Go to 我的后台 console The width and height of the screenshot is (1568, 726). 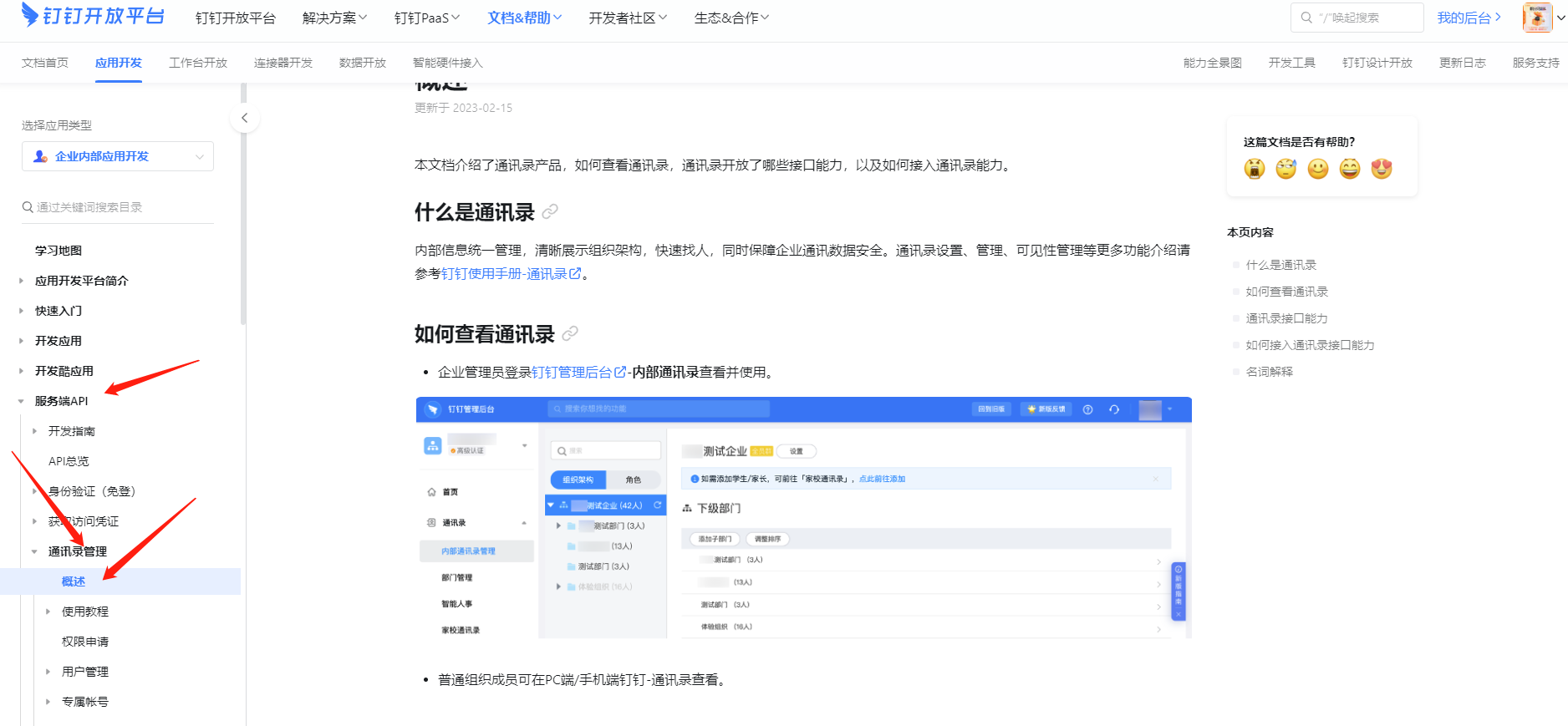coord(1469,18)
